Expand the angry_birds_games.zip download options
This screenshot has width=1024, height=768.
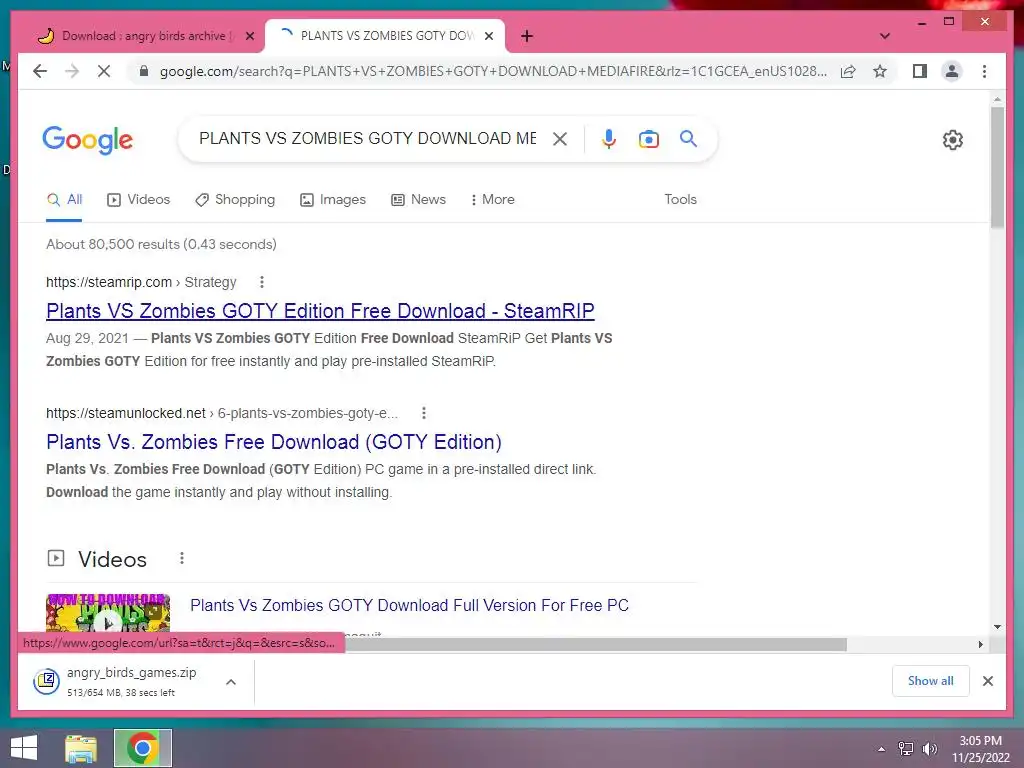click(x=231, y=682)
